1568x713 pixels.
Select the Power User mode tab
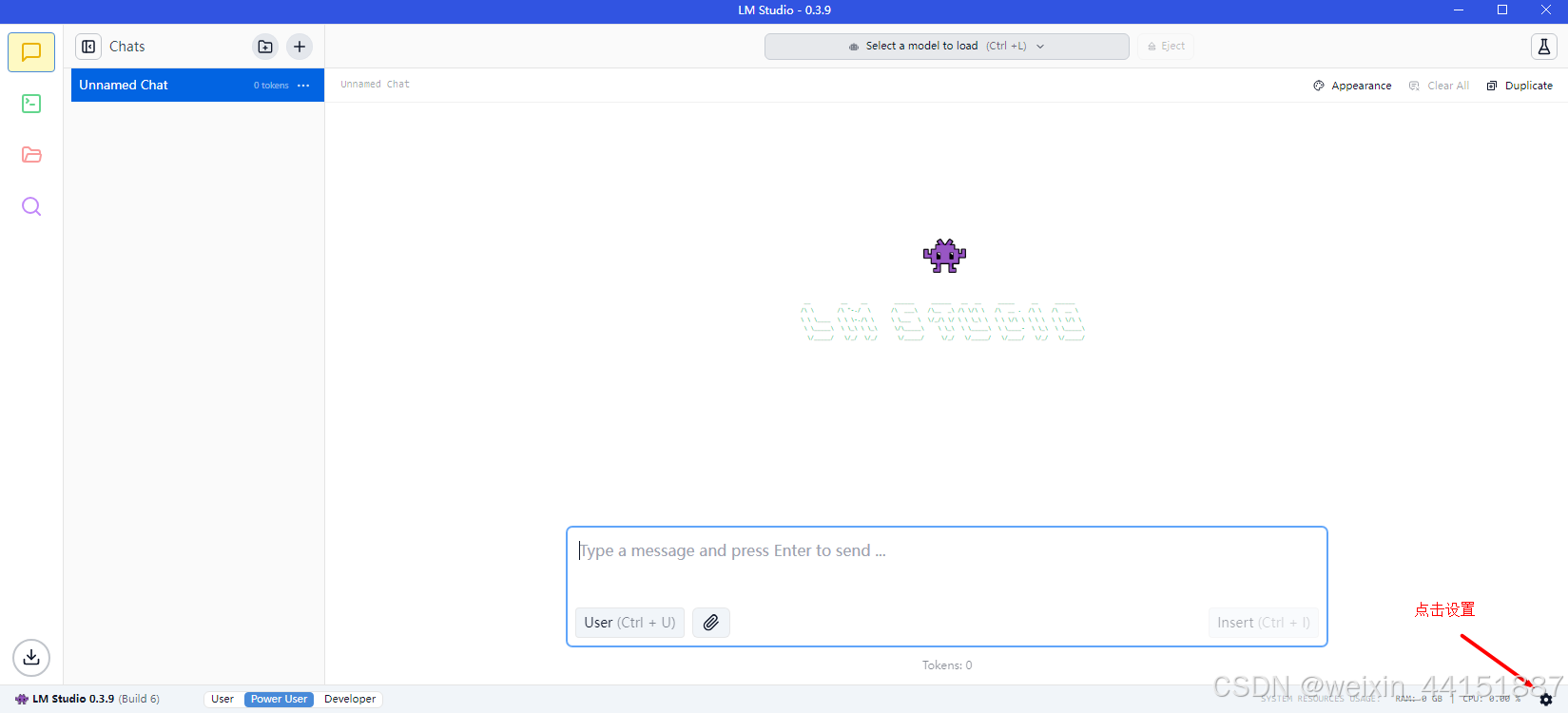[279, 699]
